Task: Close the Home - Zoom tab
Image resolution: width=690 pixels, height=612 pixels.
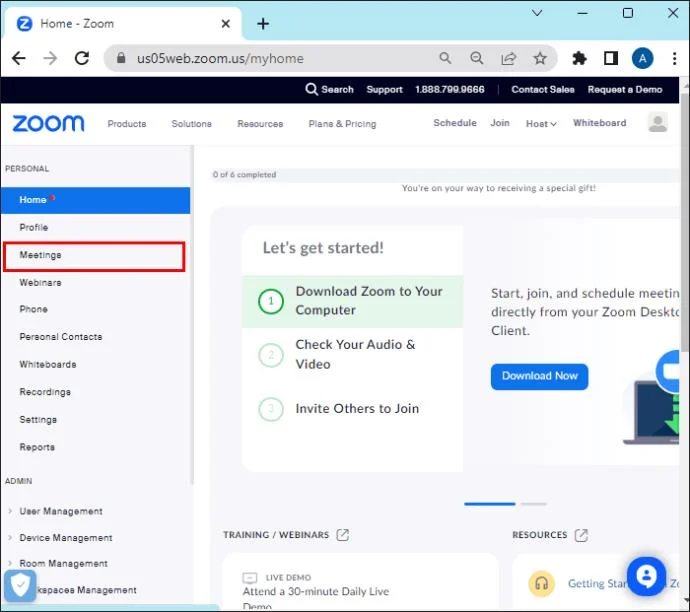Action: pyautogui.click(x=225, y=23)
